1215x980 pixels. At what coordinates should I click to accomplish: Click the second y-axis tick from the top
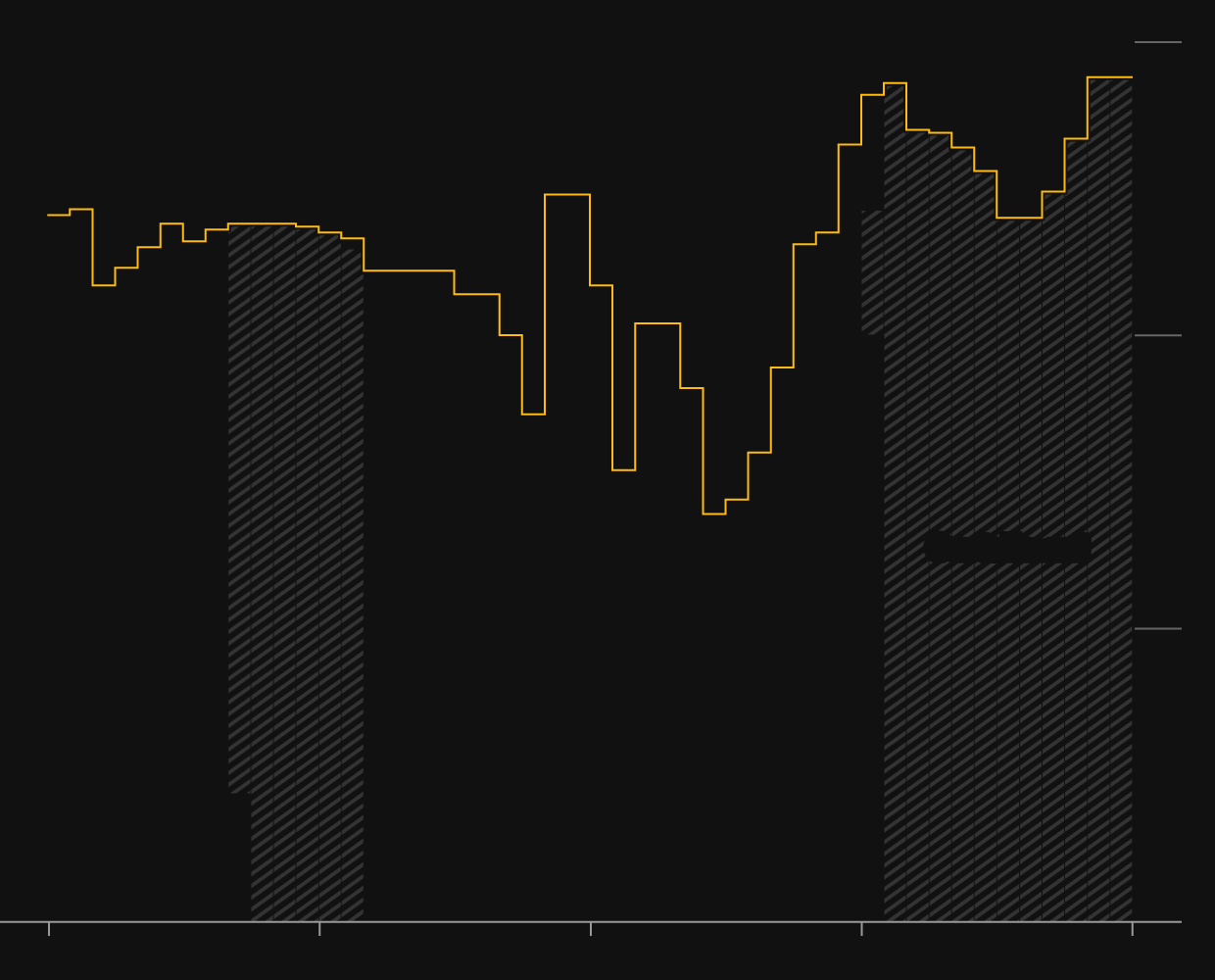[x=1157, y=335]
